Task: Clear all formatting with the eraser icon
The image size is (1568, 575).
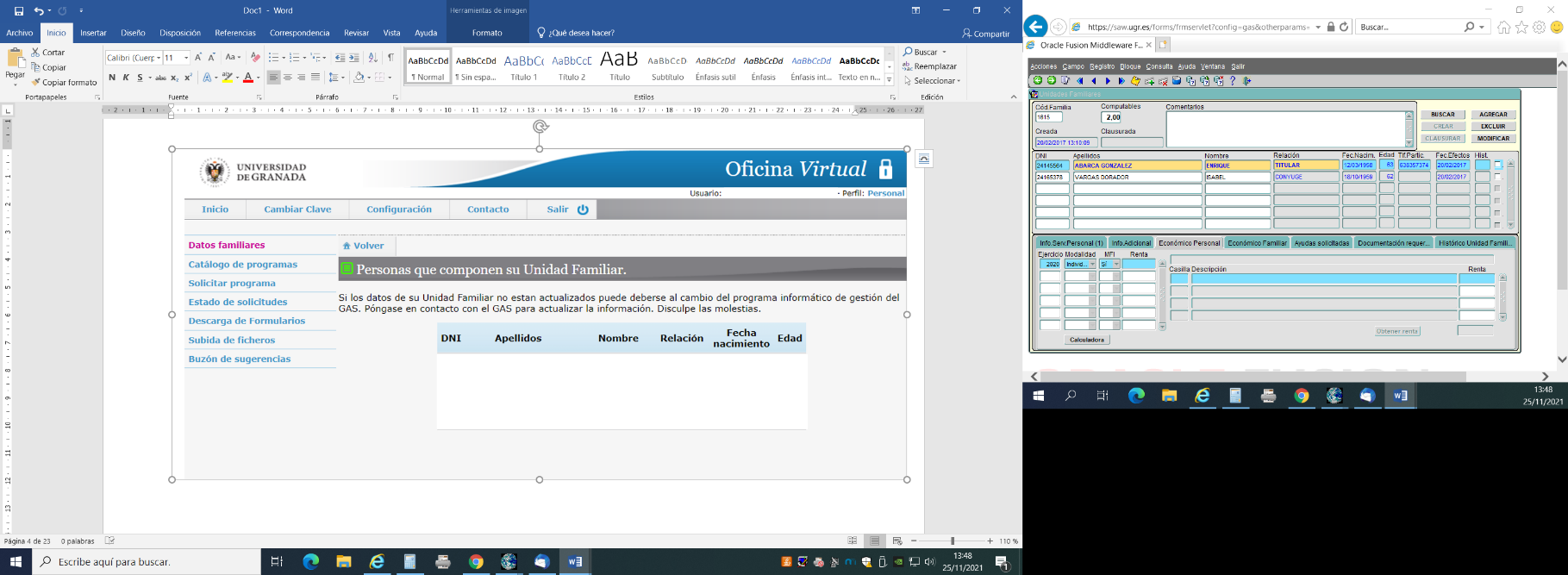Action: point(254,58)
